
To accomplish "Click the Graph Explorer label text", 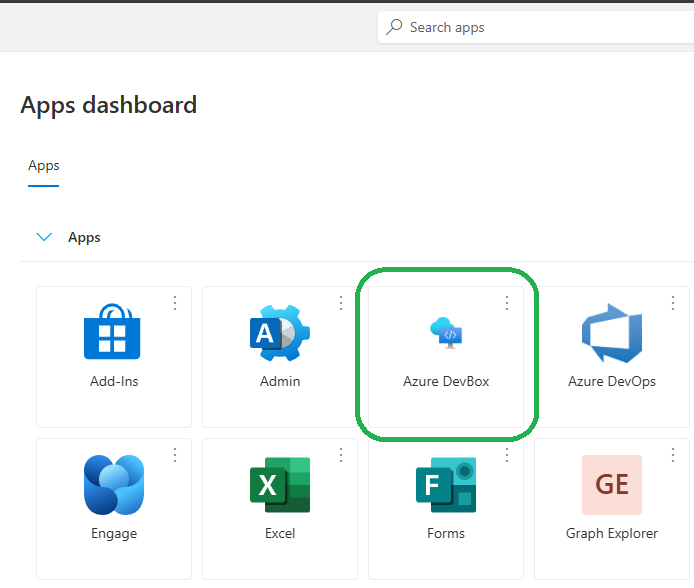I will click(611, 533).
